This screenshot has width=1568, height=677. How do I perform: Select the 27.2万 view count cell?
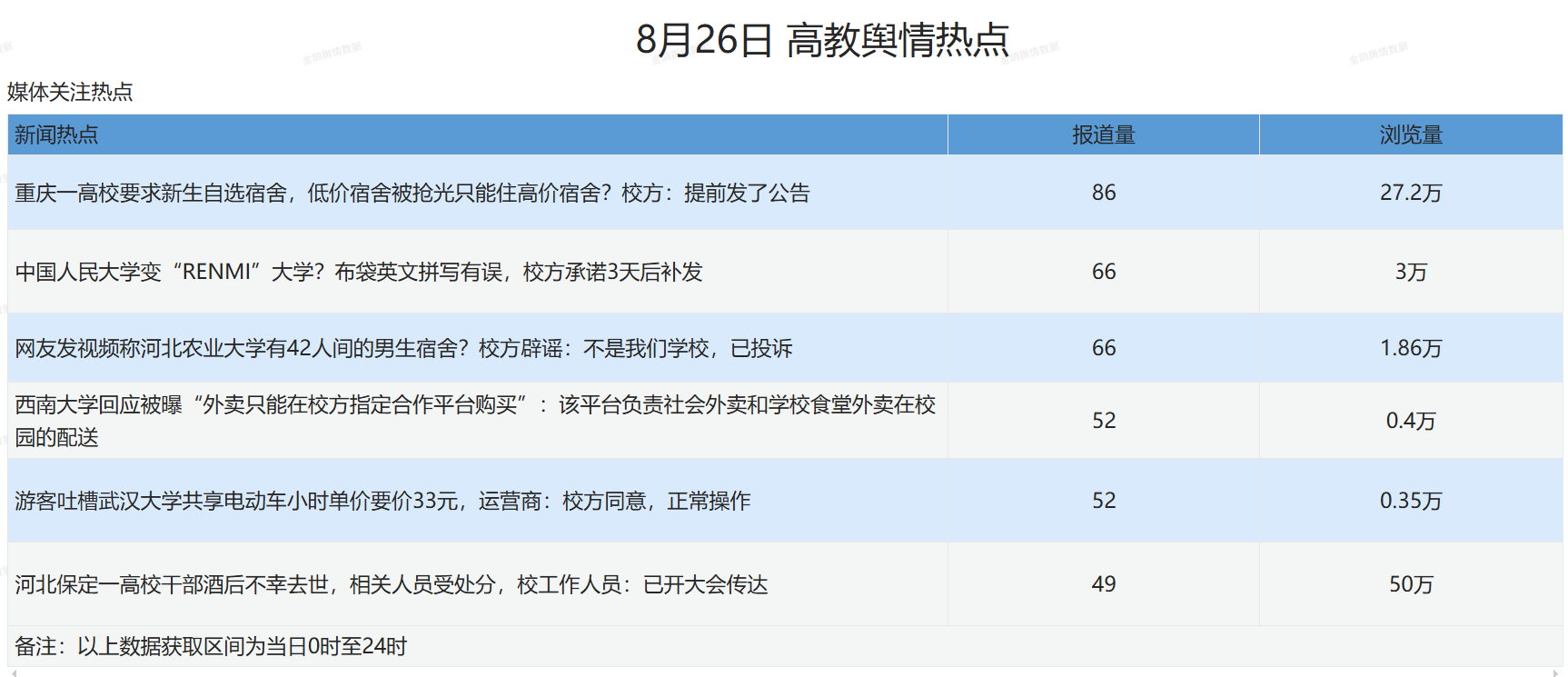pos(1410,193)
